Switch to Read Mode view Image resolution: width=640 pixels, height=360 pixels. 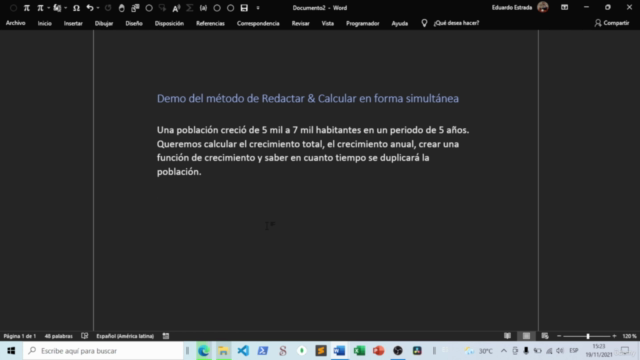click(x=507, y=336)
